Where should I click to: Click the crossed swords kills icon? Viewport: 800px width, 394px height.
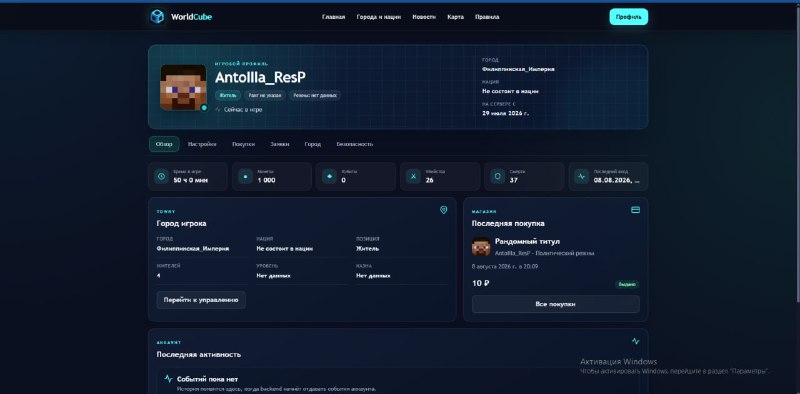click(413, 177)
